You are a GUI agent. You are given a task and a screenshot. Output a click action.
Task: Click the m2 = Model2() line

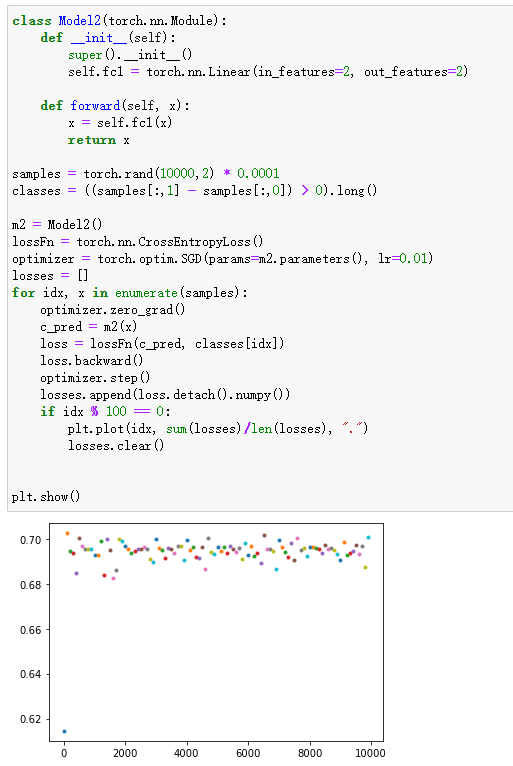(x=57, y=225)
